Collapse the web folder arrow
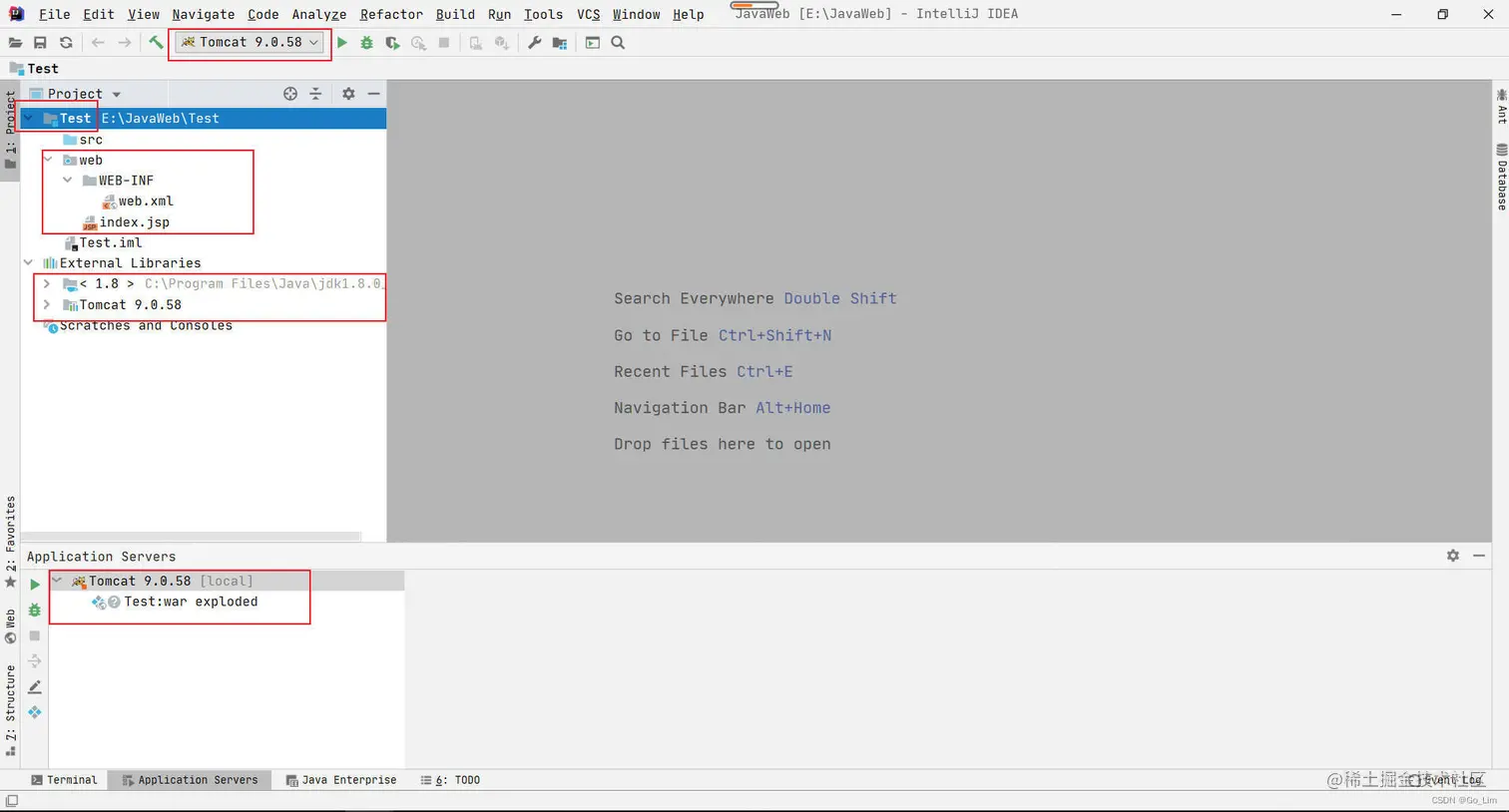Image resolution: width=1509 pixels, height=812 pixels. coord(48,160)
